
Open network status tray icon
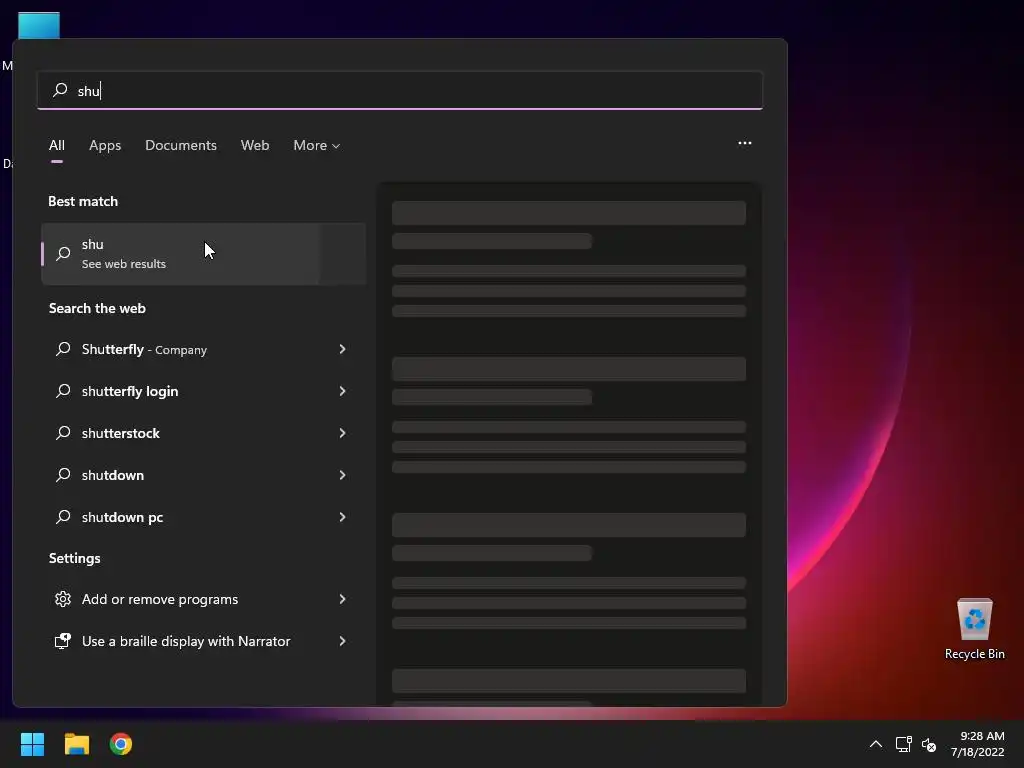(x=903, y=744)
